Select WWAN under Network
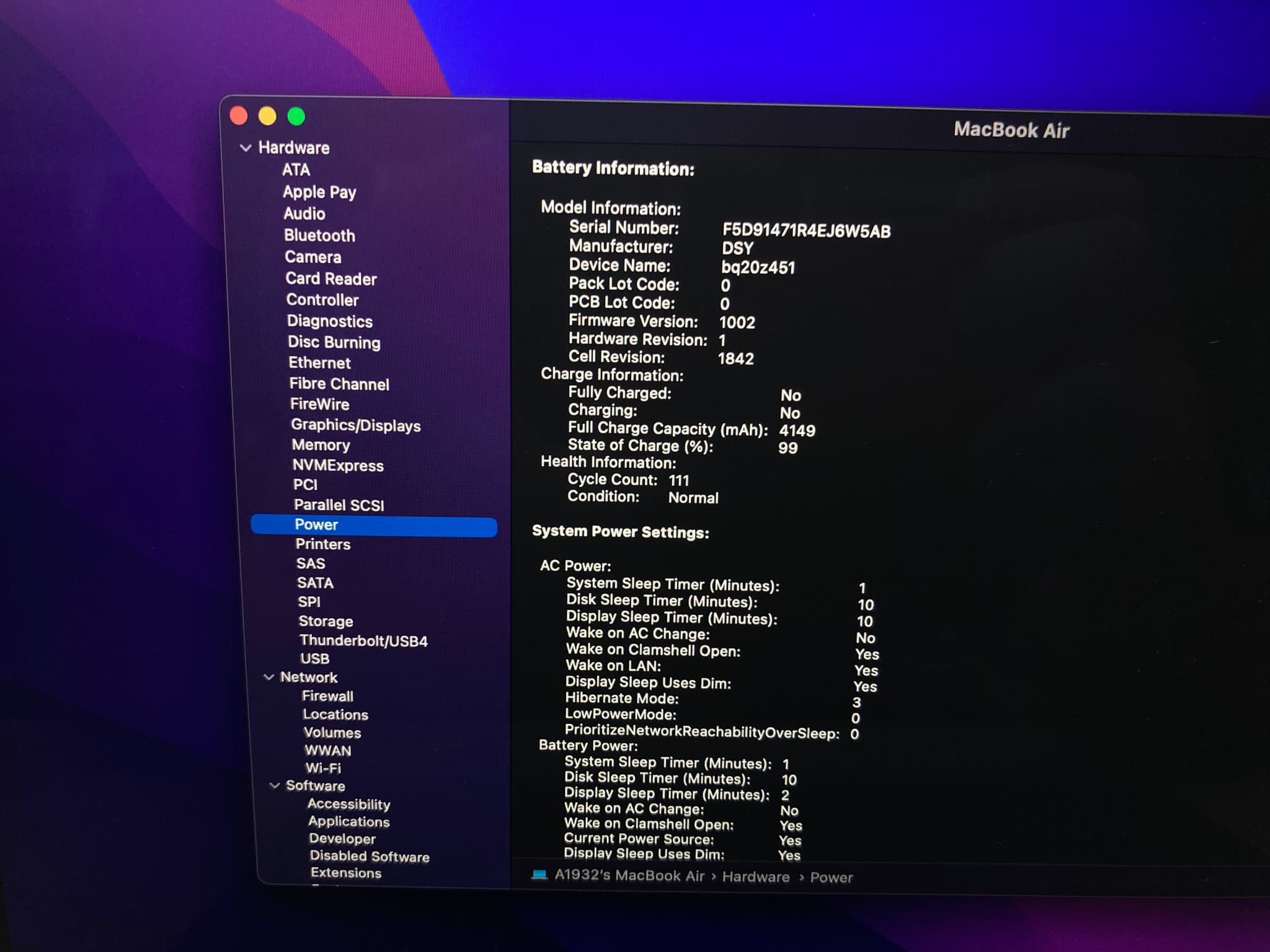 [x=327, y=751]
